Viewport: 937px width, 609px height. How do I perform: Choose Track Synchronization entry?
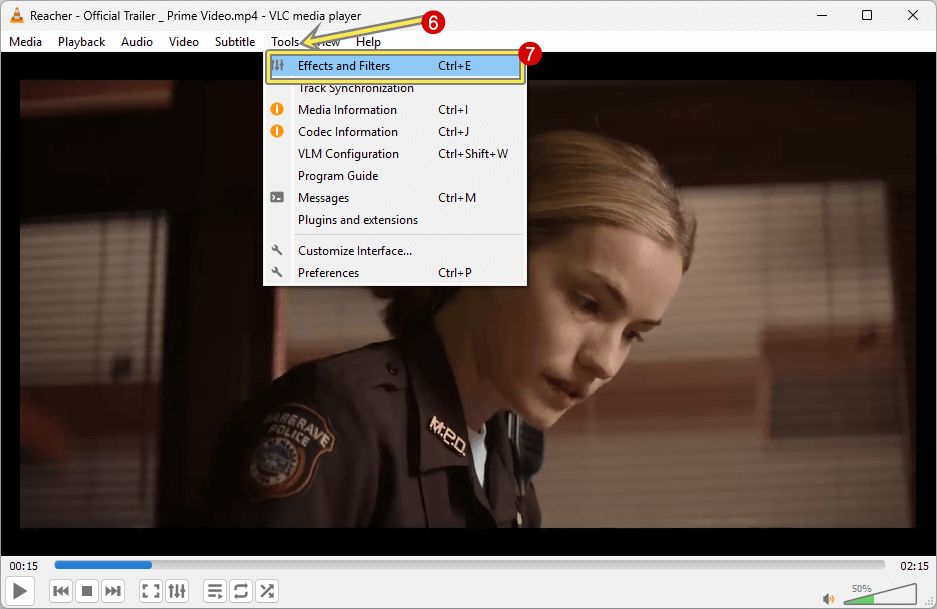tap(395, 88)
